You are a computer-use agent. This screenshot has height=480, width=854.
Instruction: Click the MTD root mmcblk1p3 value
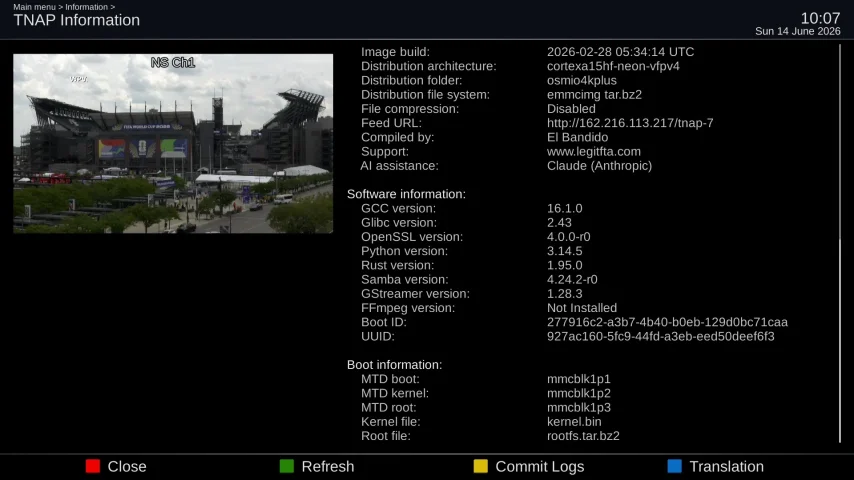(578, 408)
